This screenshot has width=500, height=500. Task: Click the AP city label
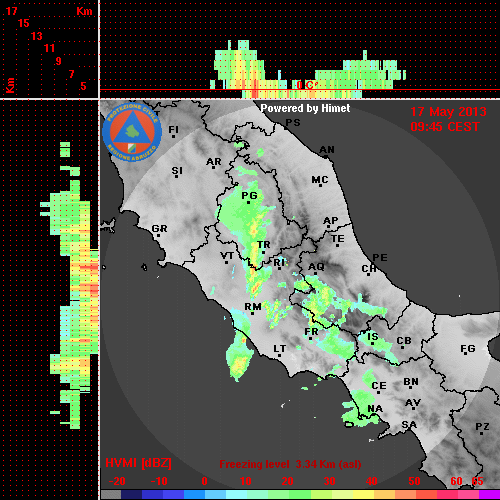(x=331, y=220)
